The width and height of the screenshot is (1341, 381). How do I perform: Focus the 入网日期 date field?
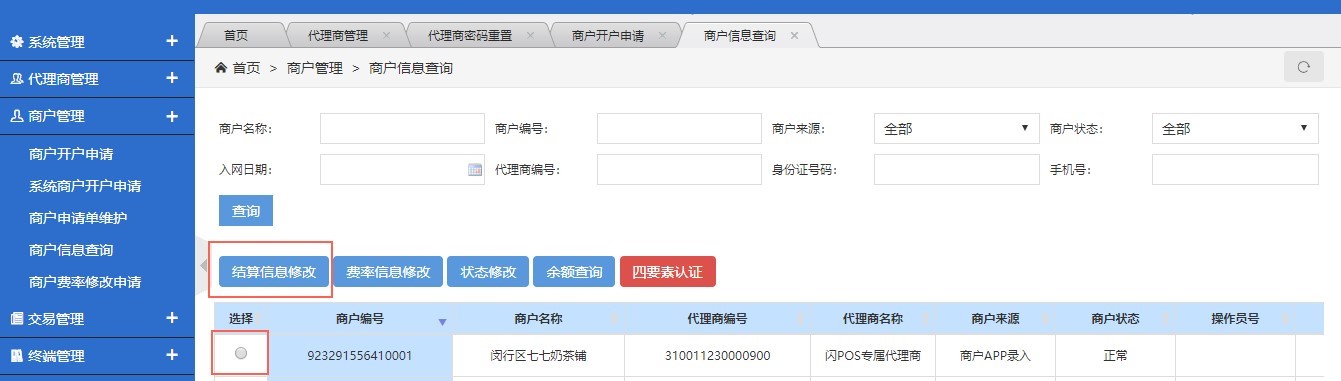(402, 170)
